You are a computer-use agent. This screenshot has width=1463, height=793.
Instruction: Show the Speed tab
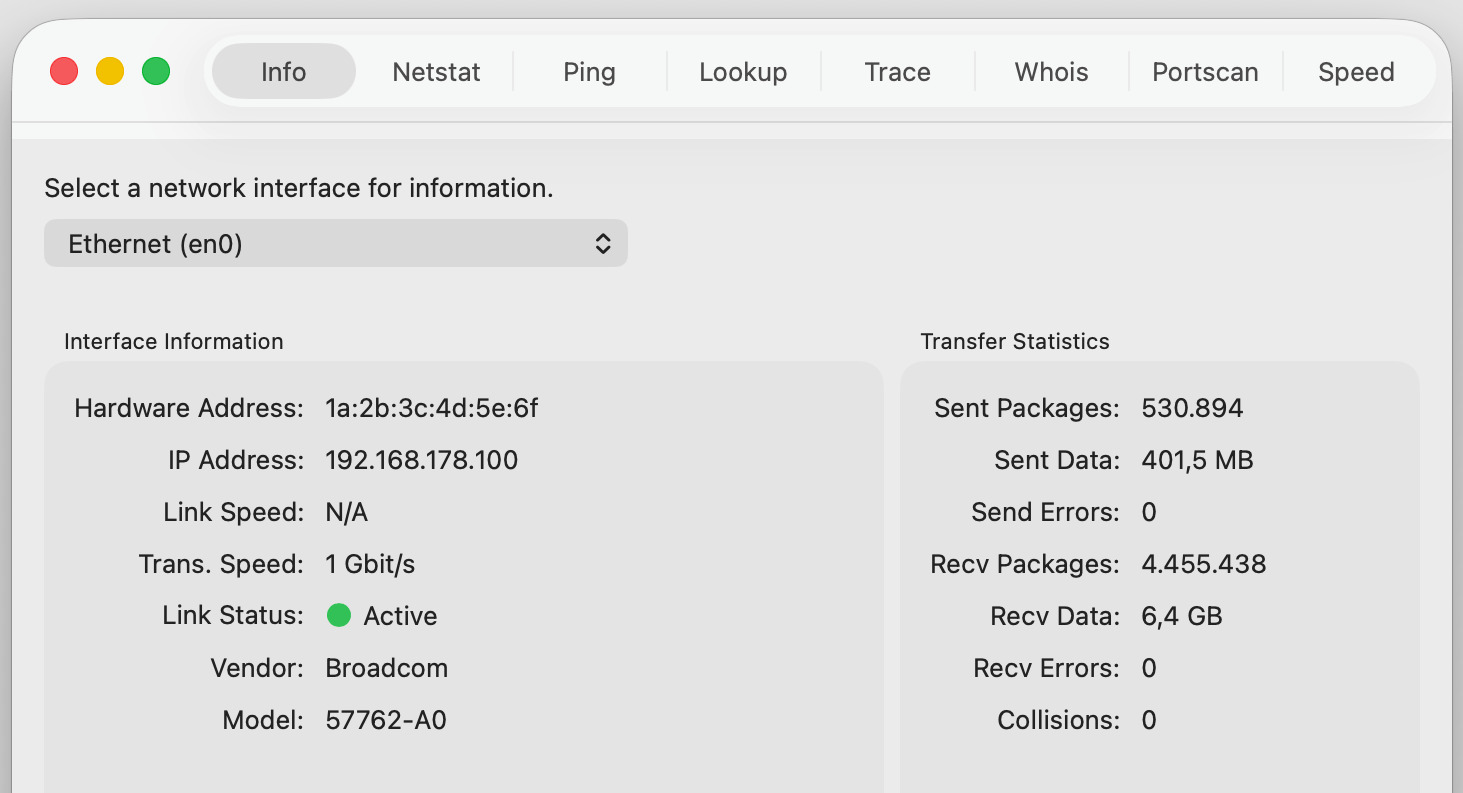coord(1356,72)
